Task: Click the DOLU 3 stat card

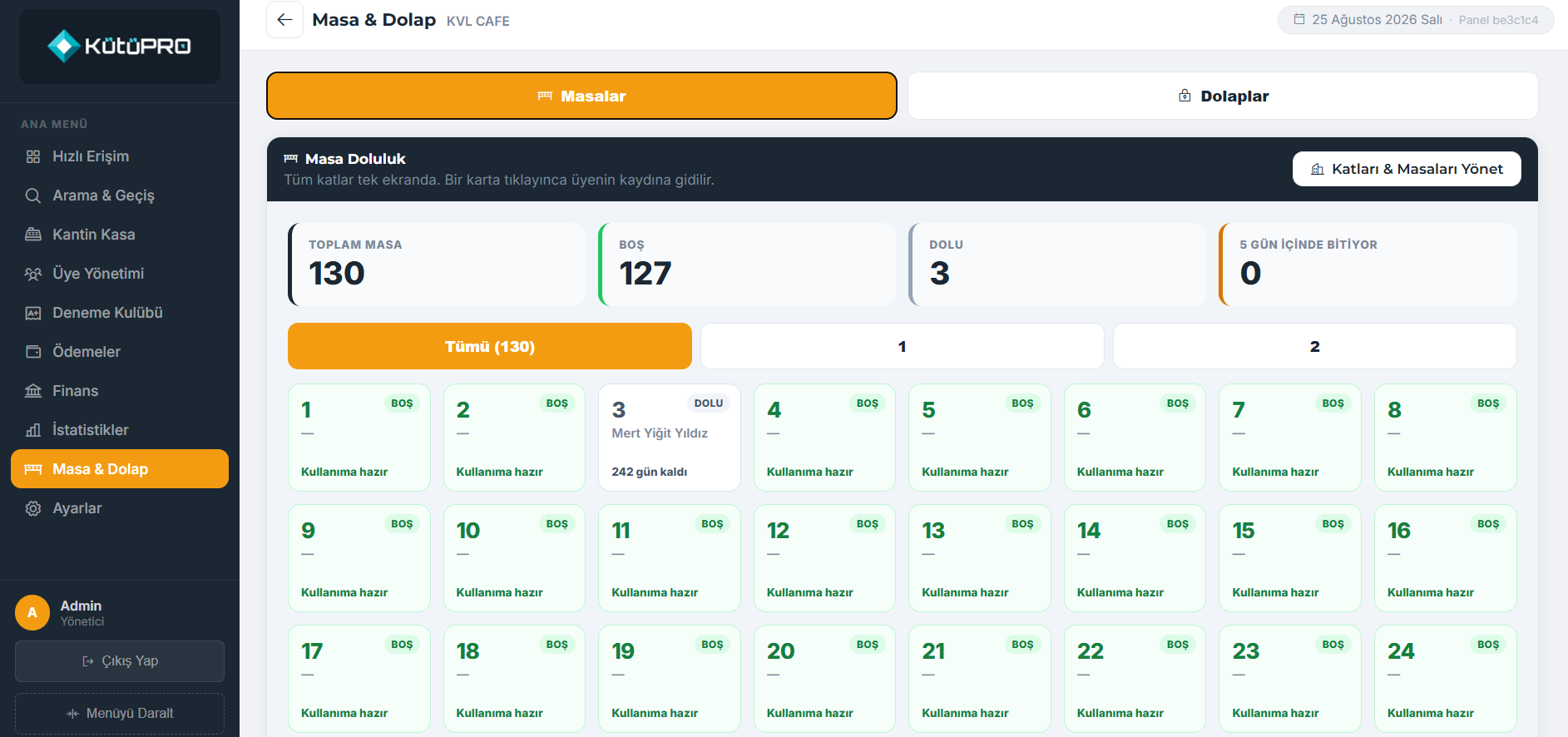Action: point(1057,265)
